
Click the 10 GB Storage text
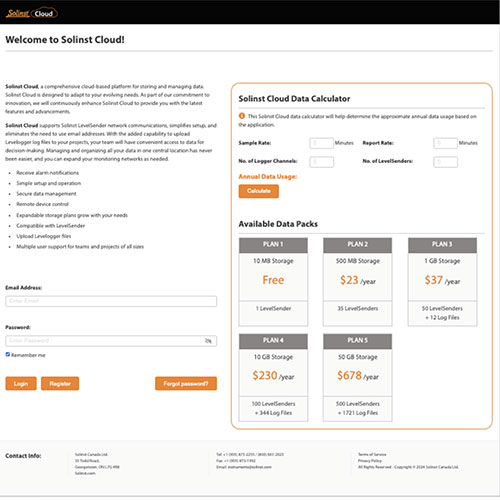click(273, 357)
